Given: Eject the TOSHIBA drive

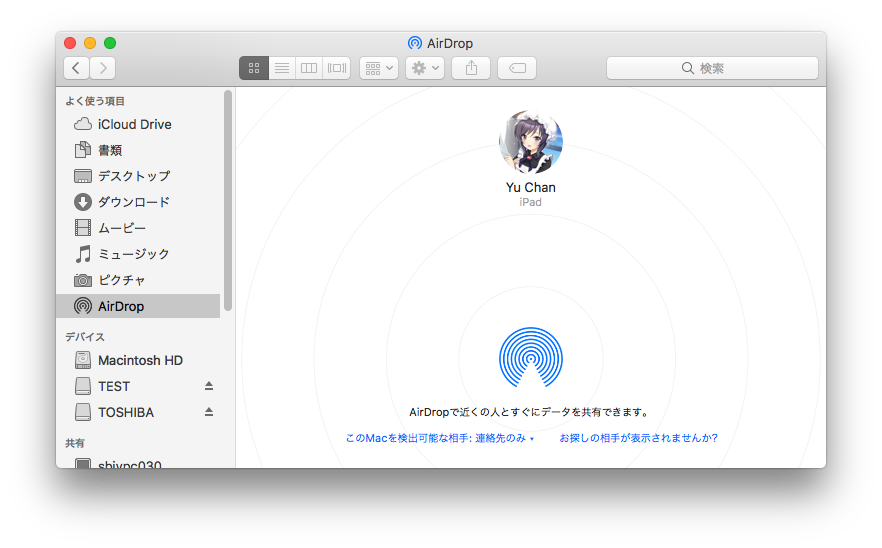Looking at the screenshot, I should tap(209, 412).
